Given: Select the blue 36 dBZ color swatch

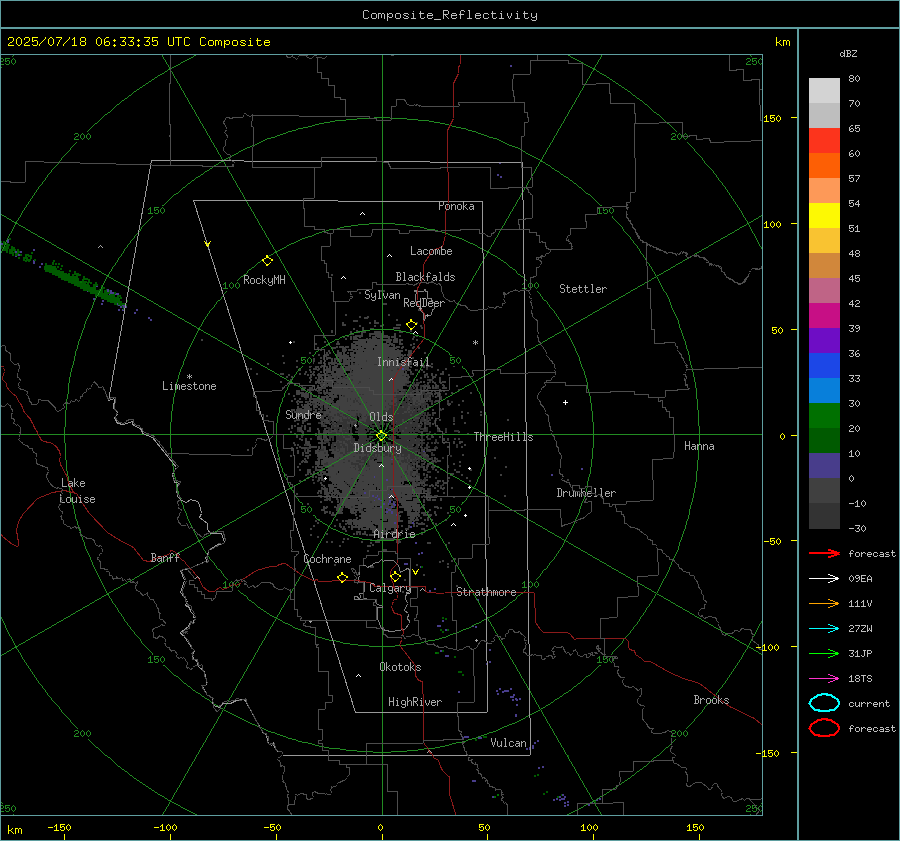Looking at the screenshot, I should (824, 365).
